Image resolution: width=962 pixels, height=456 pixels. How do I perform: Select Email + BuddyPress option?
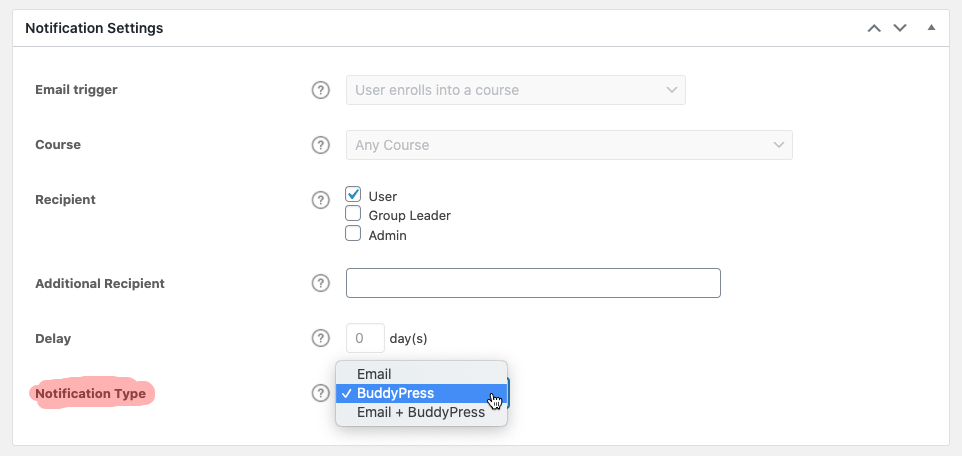click(421, 412)
